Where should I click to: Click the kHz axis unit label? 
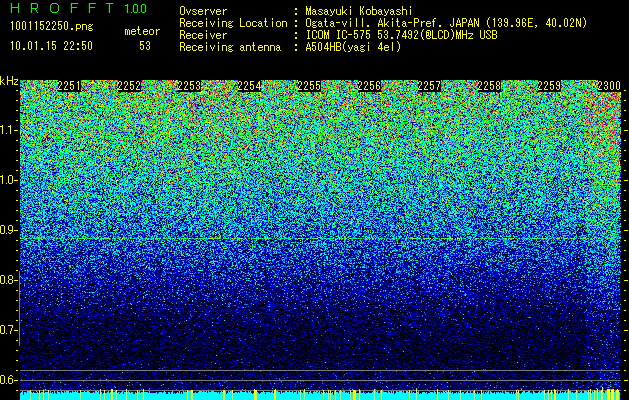[x=9, y=81]
